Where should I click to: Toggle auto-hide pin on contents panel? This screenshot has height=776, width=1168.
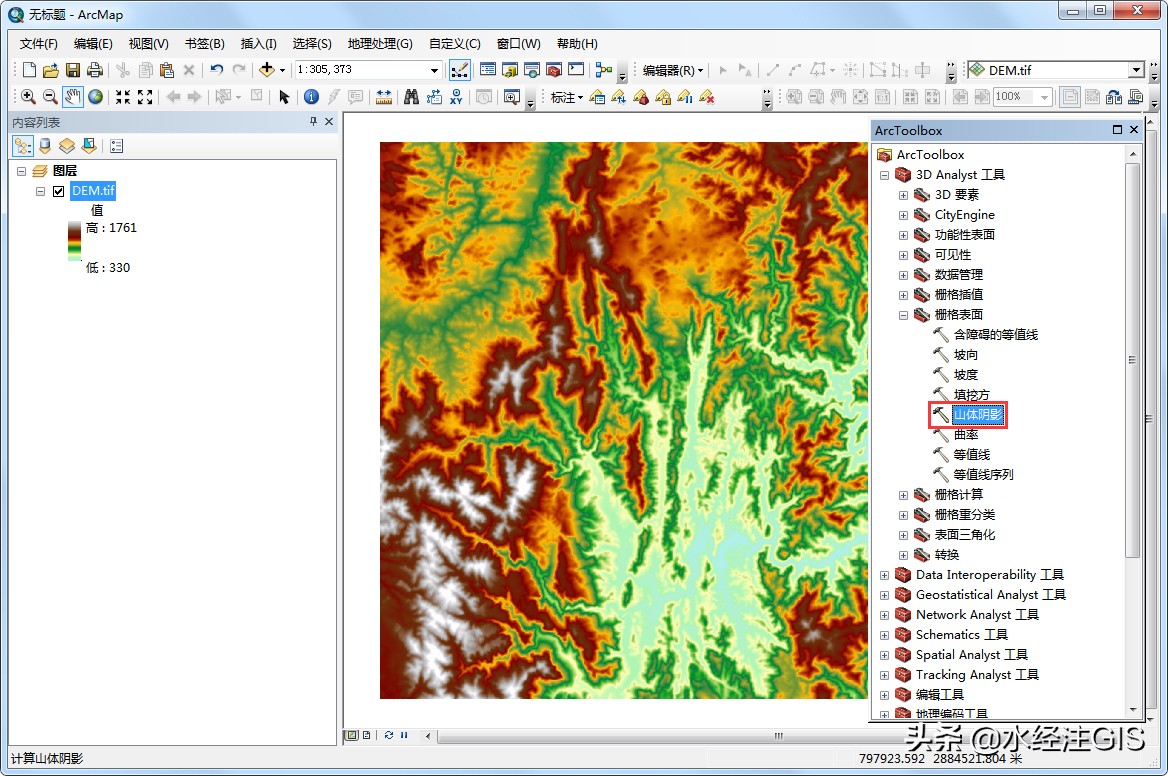pos(314,121)
